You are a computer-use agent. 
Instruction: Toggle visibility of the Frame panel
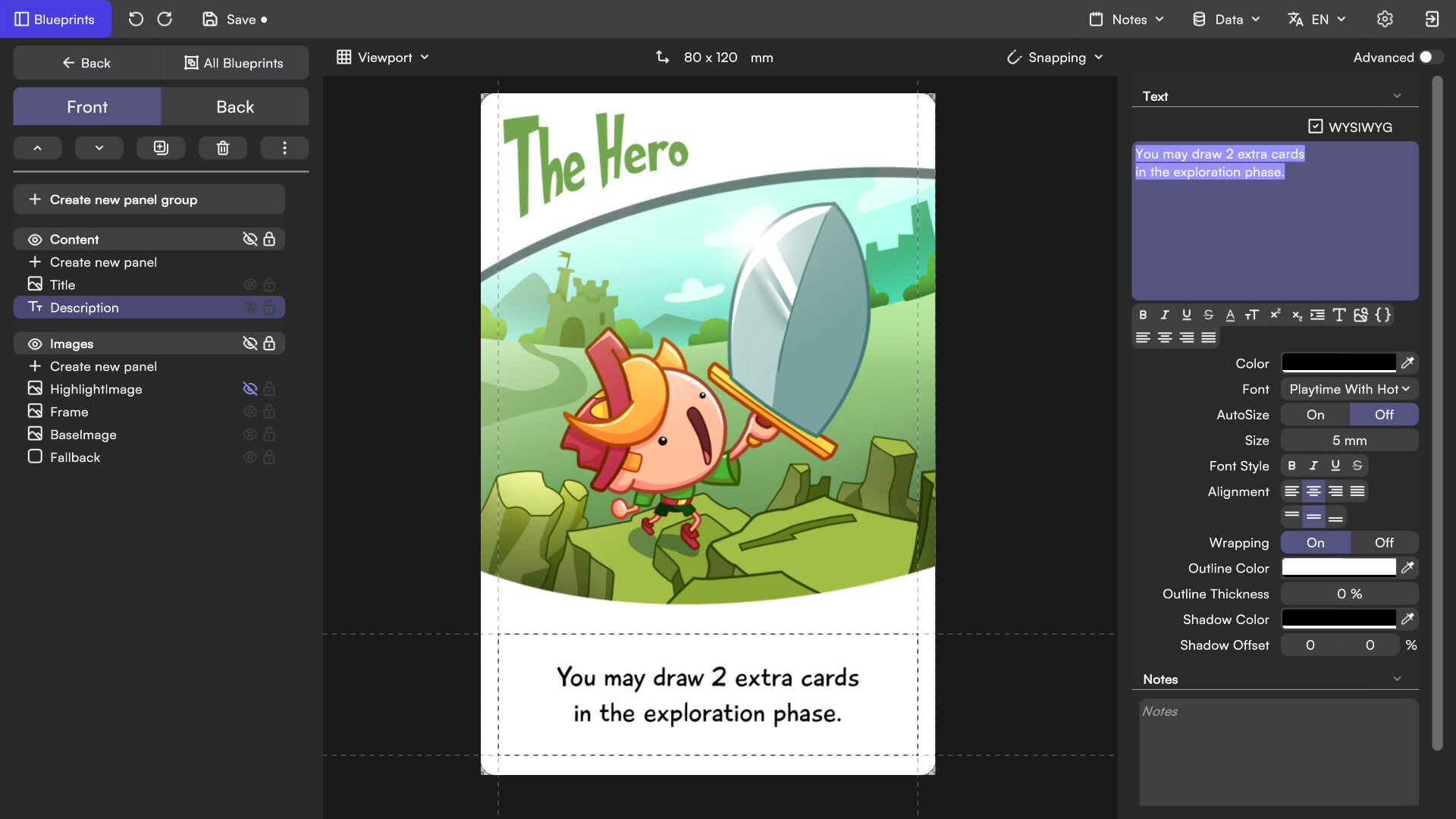click(x=250, y=412)
